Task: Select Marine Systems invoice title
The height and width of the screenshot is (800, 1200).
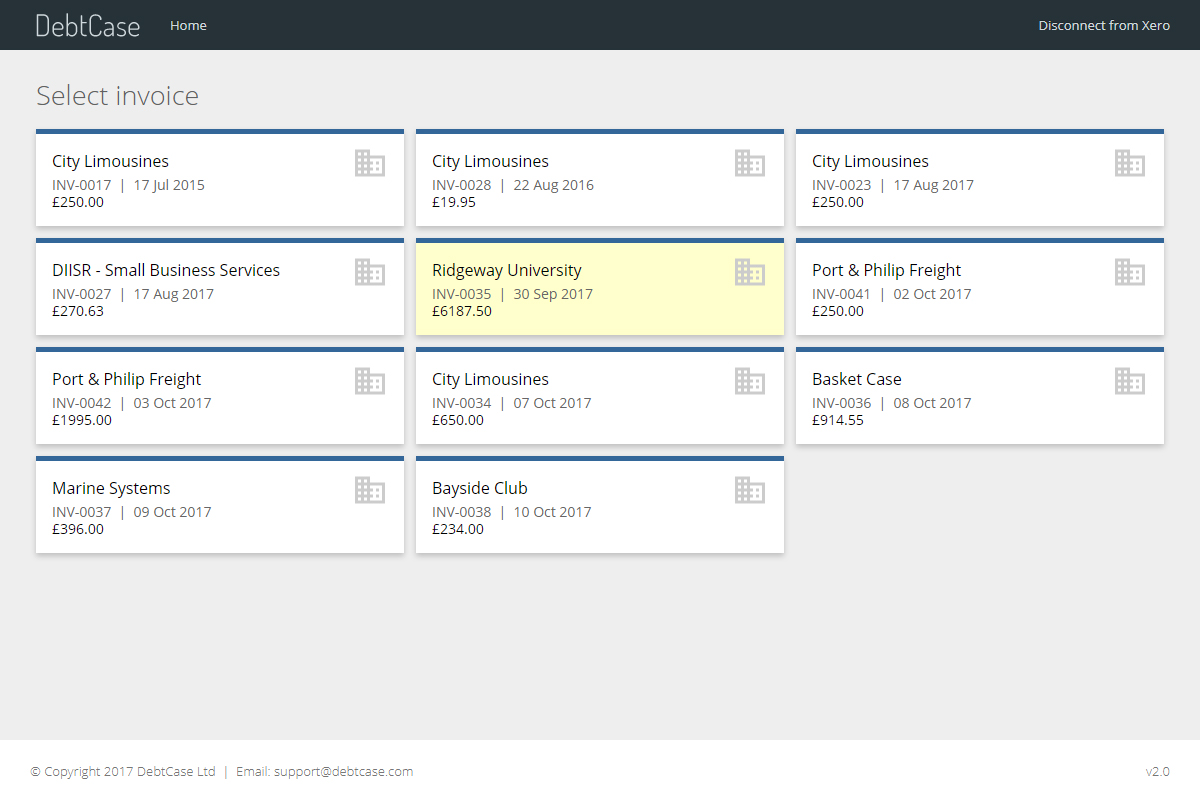Action: coord(111,488)
